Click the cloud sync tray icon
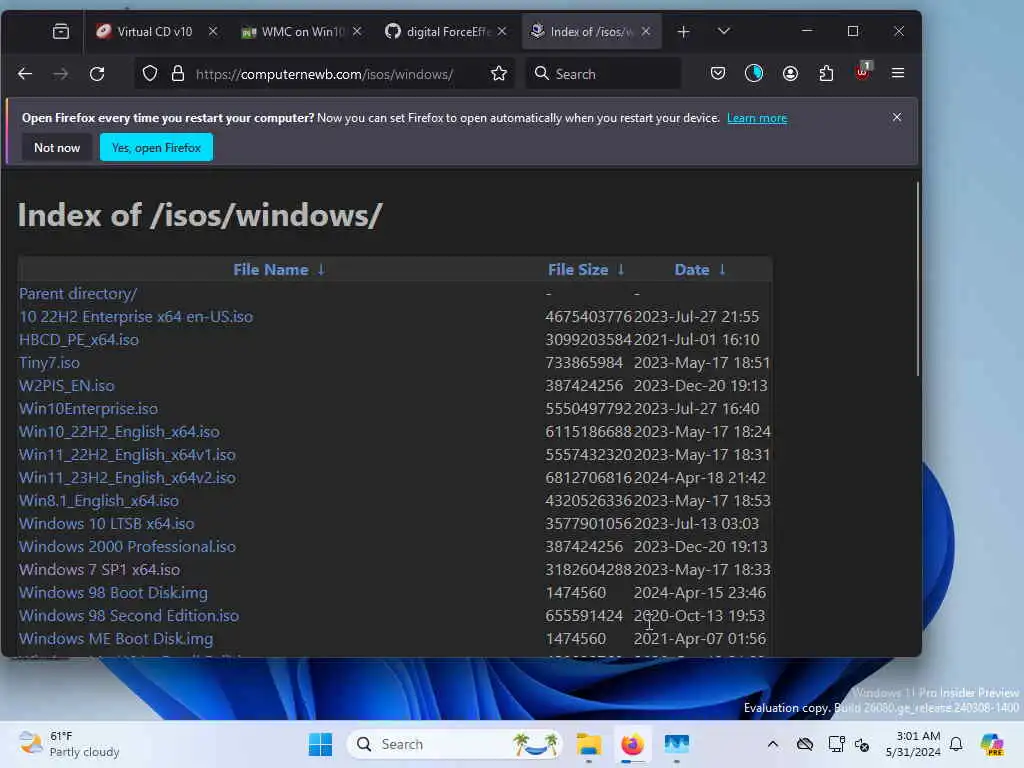This screenshot has width=1024, height=768. tap(805, 744)
